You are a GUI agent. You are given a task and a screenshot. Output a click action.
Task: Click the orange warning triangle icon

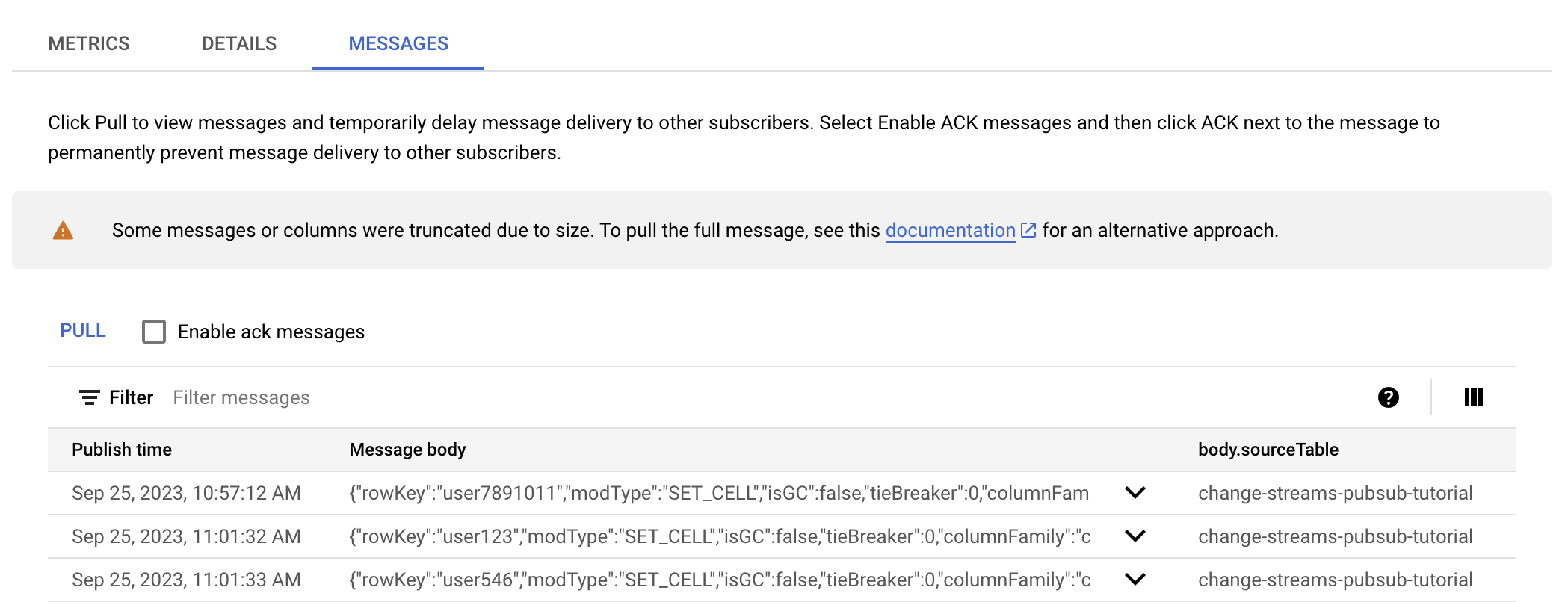coord(64,231)
